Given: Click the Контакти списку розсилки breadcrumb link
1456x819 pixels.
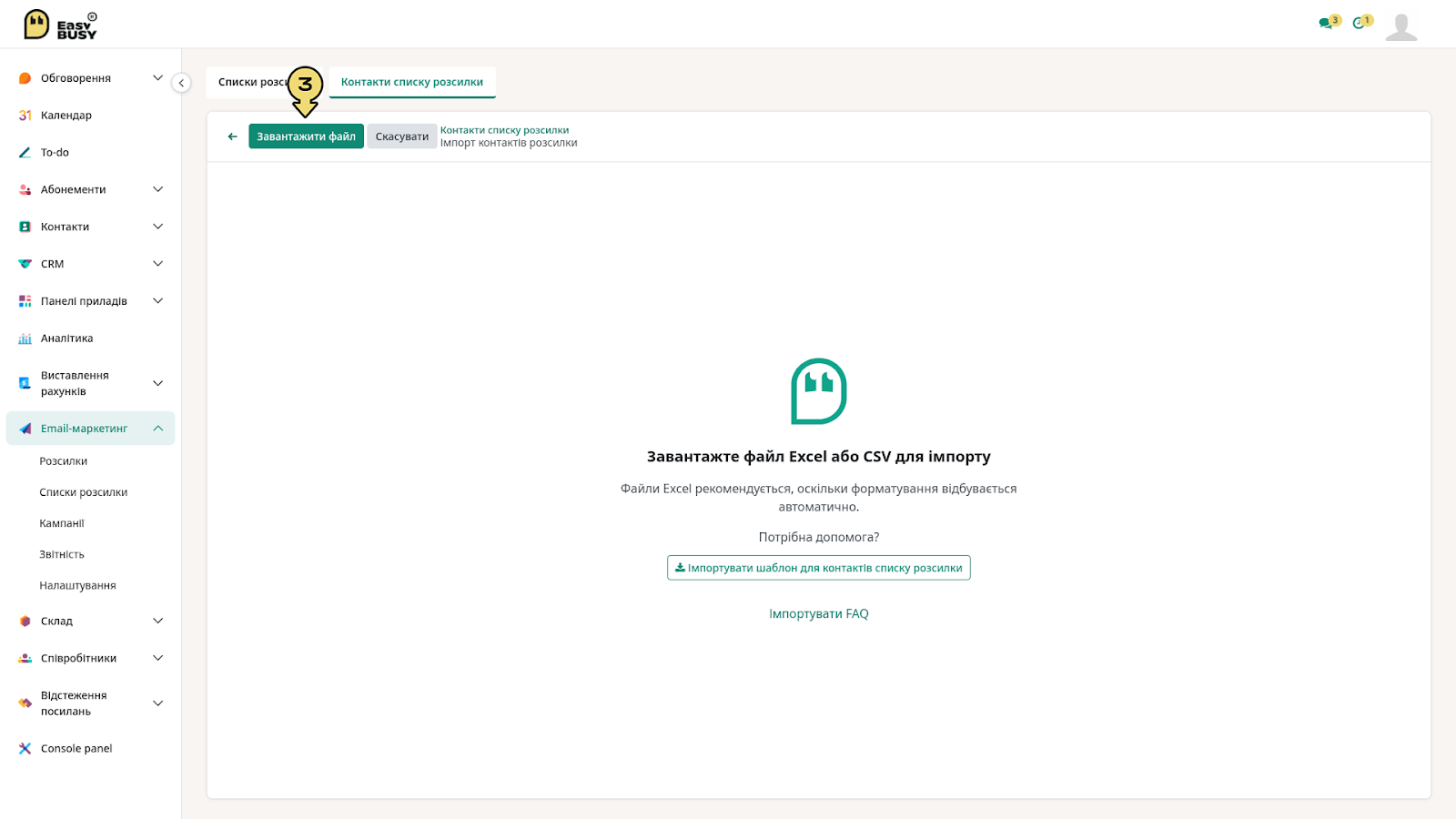Looking at the screenshot, I should point(504,130).
